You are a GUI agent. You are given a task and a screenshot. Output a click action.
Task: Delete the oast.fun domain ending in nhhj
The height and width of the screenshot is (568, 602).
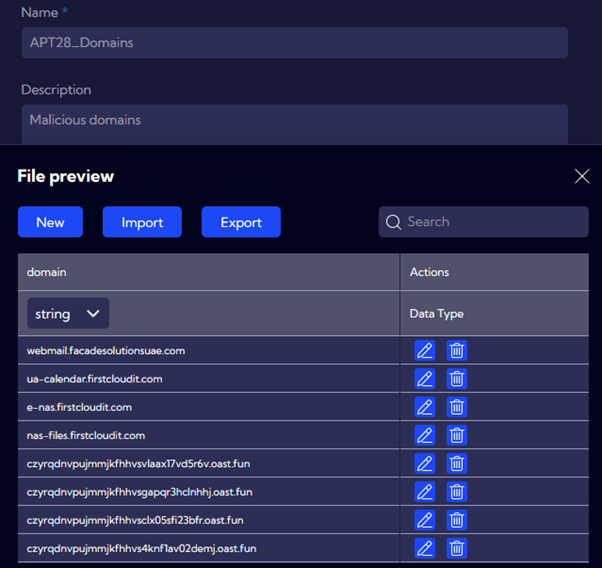pos(457,492)
